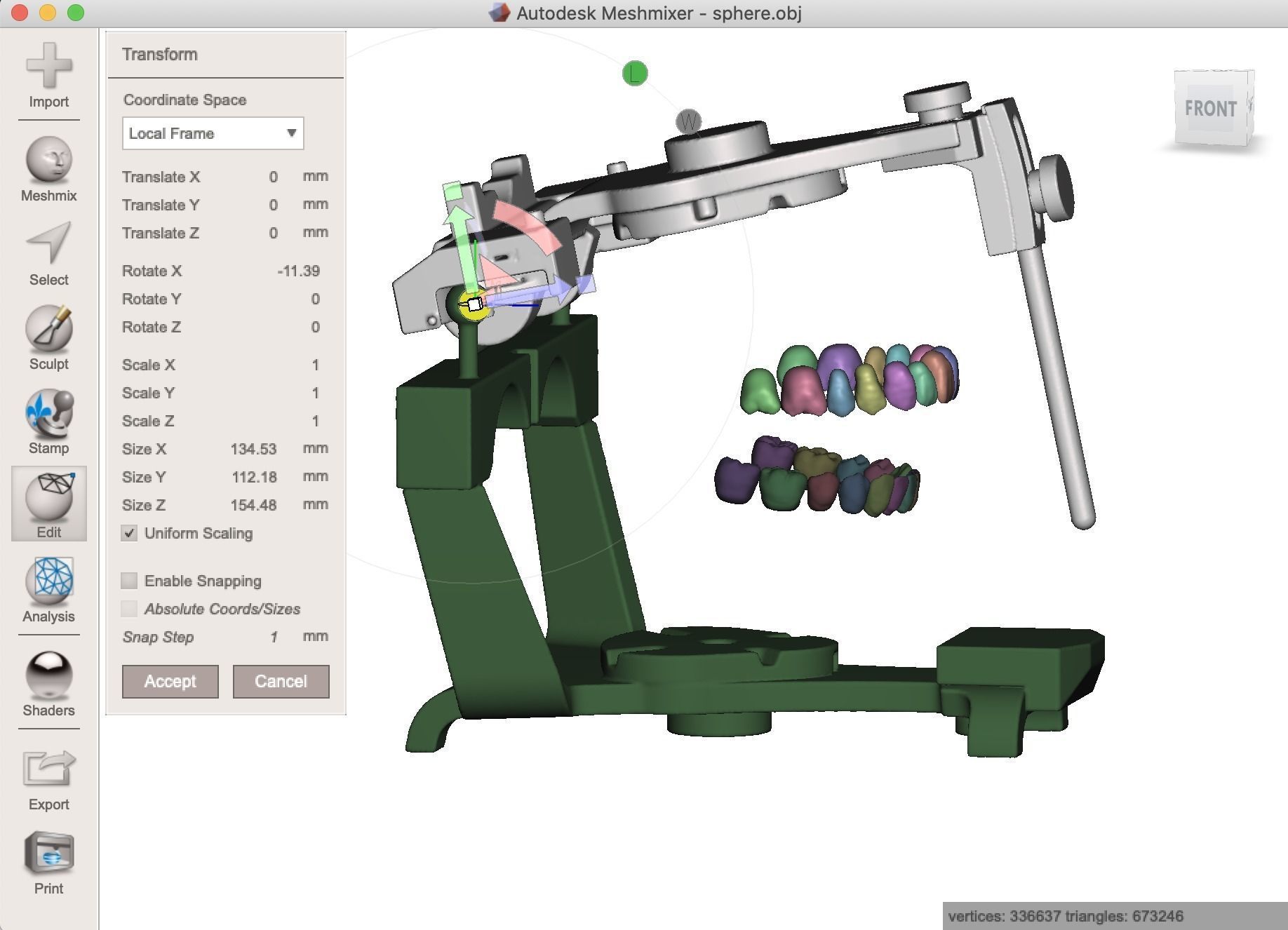Click the Translate Y value field
The width and height of the screenshot is (1288, 930).
click(273, 205)
